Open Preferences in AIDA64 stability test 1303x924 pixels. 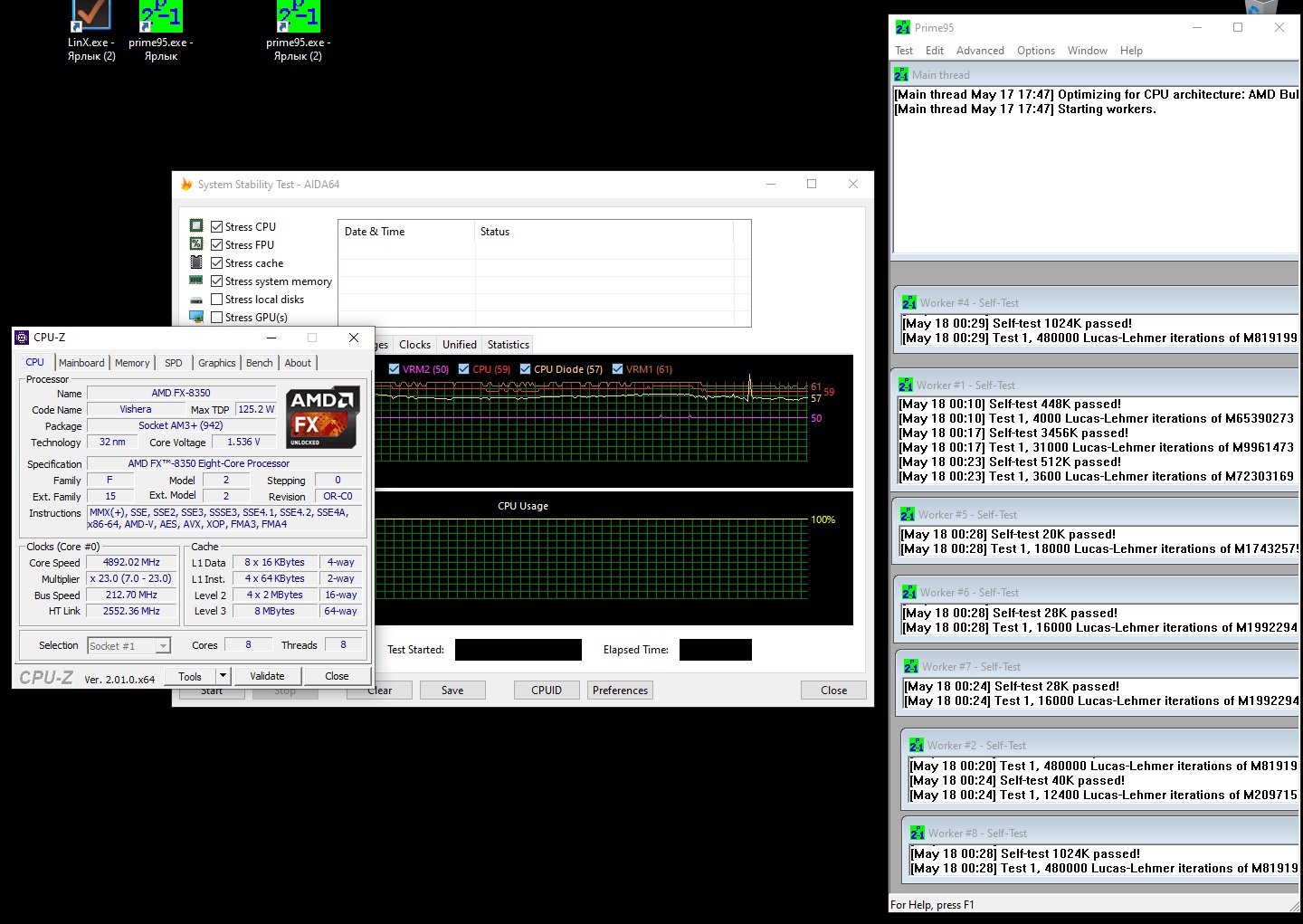tap(621, 691)
